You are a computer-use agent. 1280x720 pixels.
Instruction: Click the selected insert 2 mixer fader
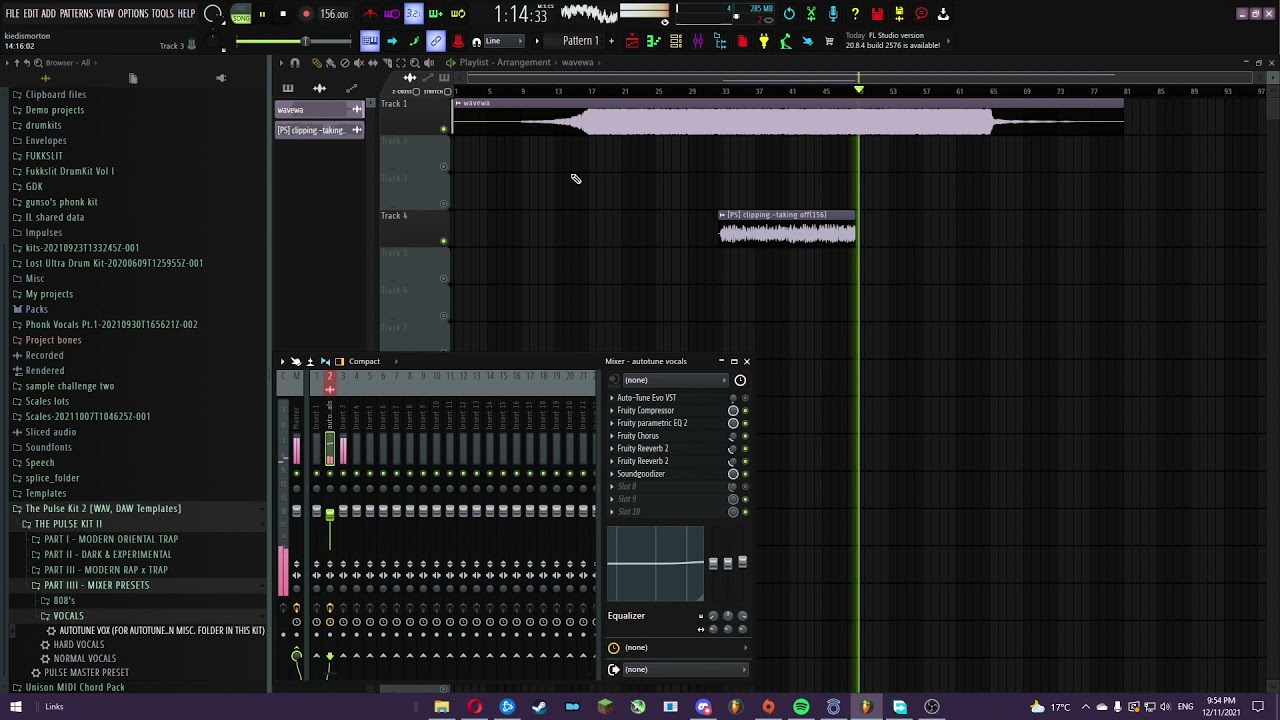(330, 513)
